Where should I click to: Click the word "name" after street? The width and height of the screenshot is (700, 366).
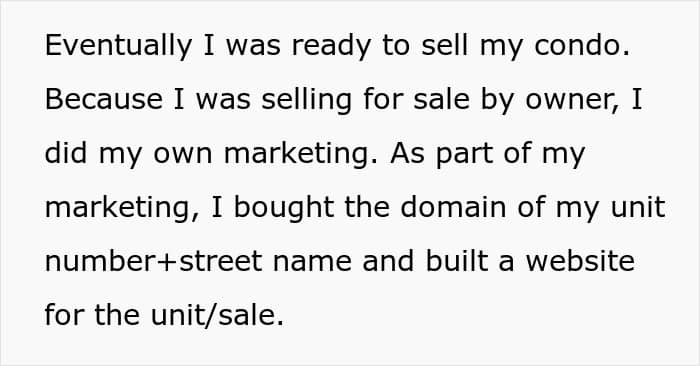pos(312,263)
